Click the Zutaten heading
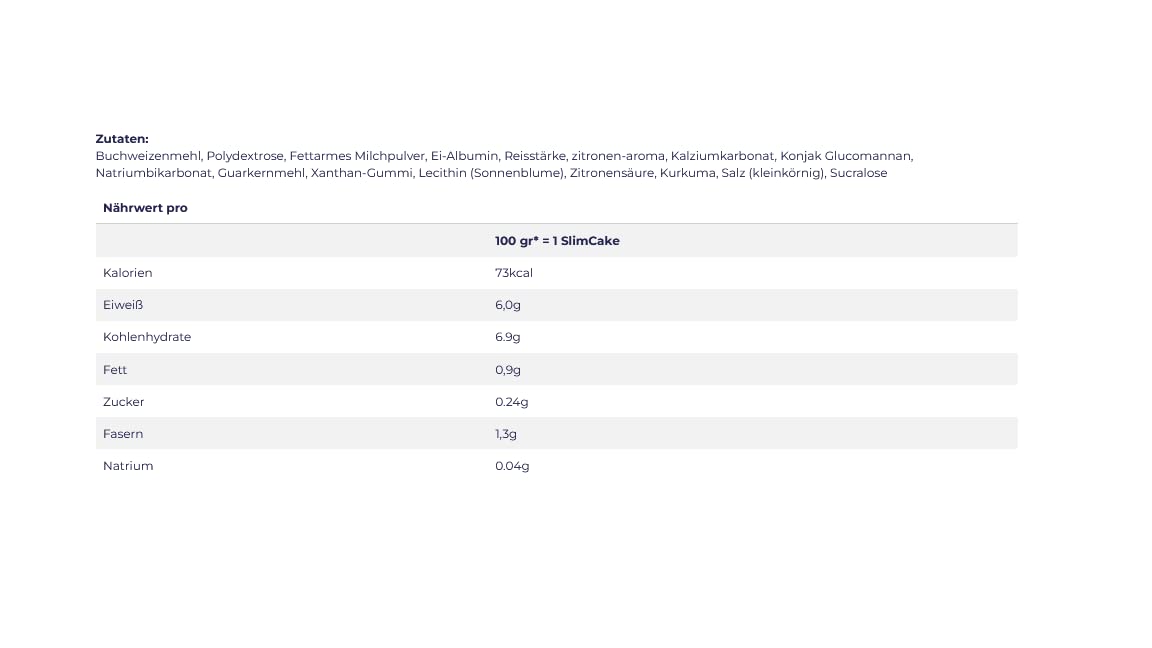 pos(122,139)
